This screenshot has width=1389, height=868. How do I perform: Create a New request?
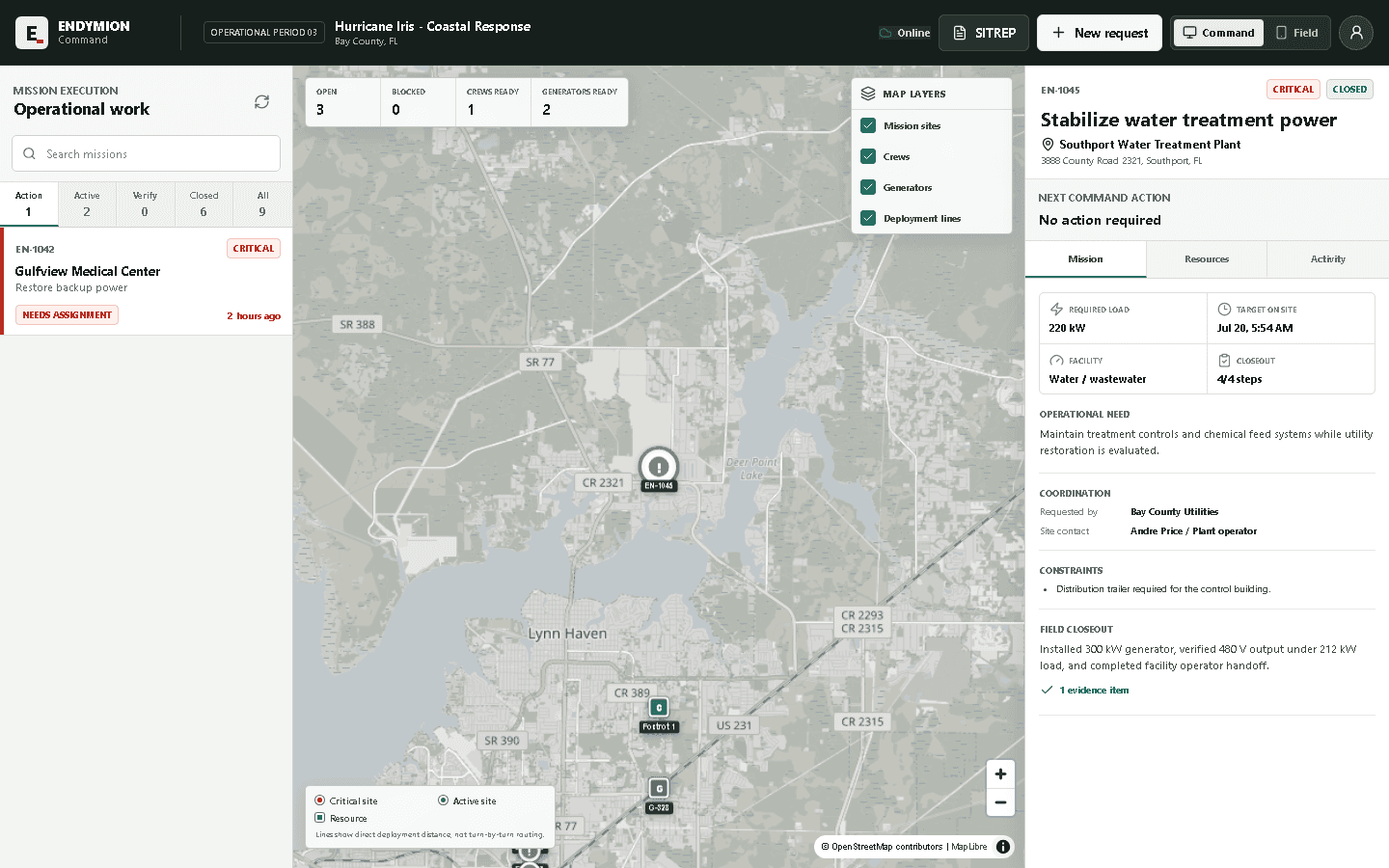click(1100, 33)
